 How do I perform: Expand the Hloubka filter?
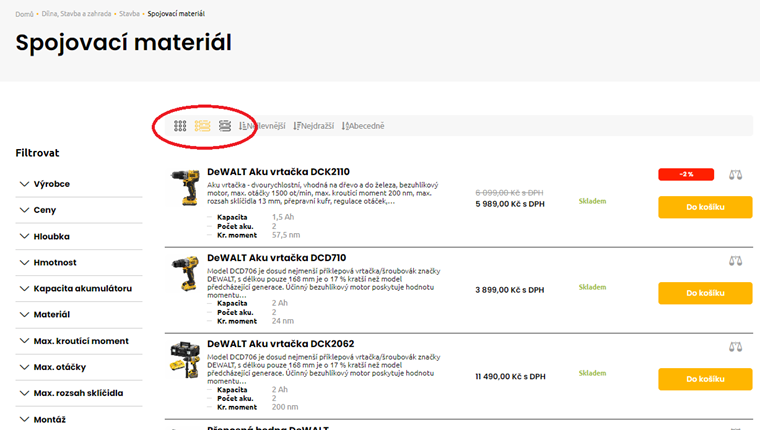(x=79, y=237)
